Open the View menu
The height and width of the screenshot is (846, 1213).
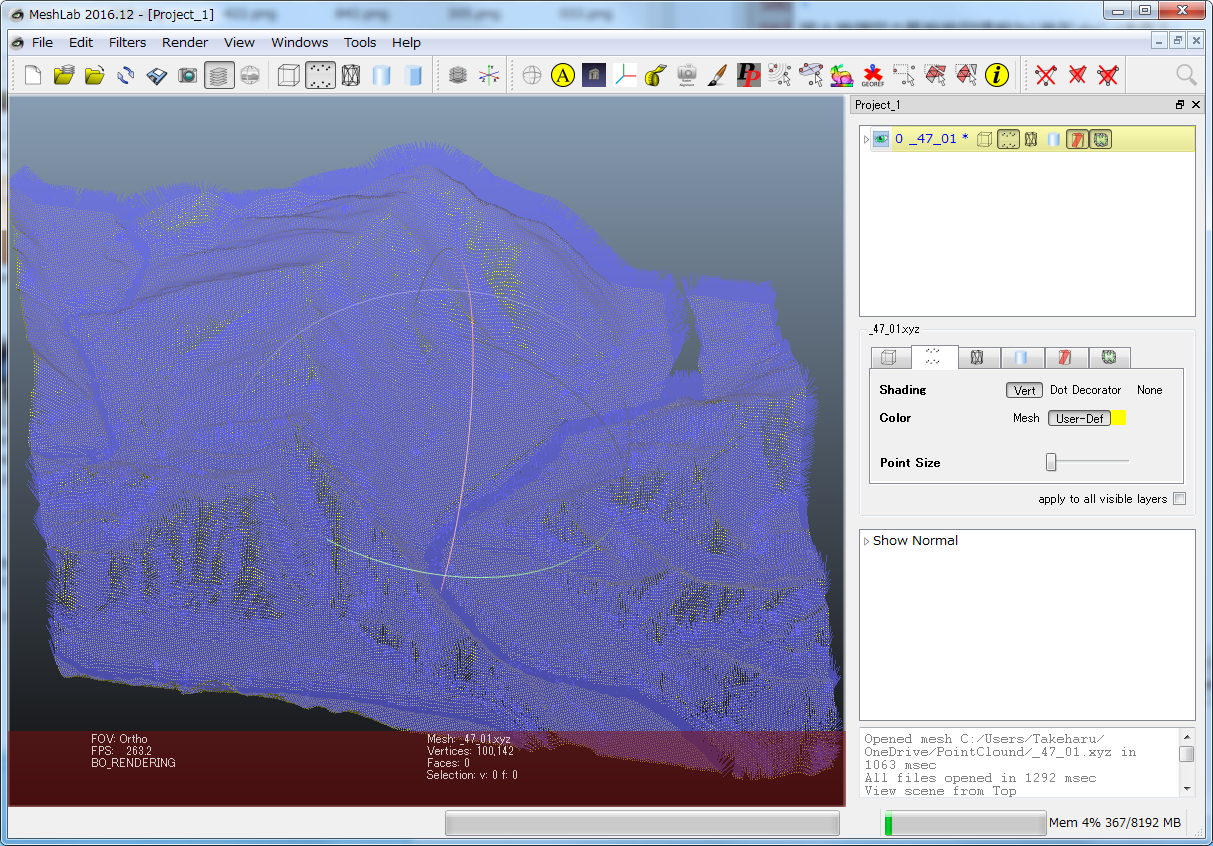tap(239, 42)
